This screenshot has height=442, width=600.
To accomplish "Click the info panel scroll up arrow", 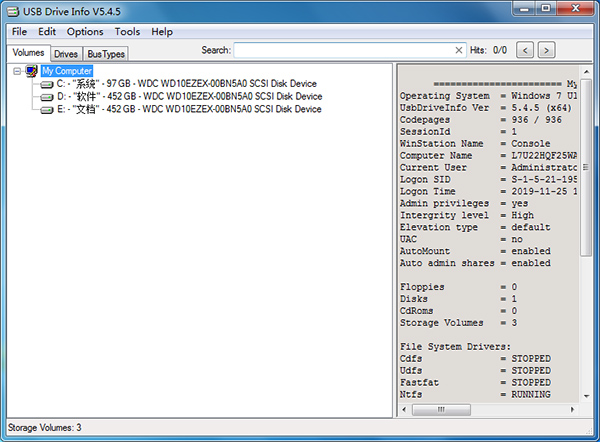I will pyautogui.click(x=586, y=72).
